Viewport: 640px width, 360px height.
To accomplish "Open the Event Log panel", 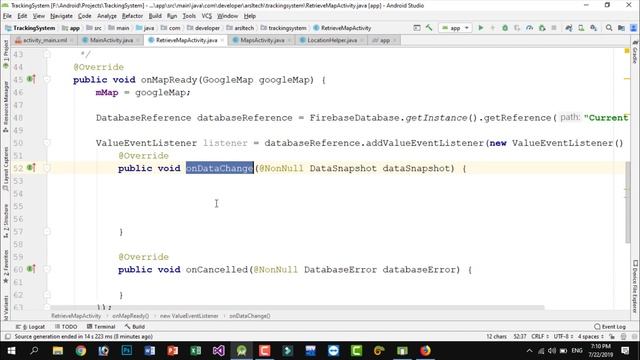I will pyautogui.click(x=610, y=327).
